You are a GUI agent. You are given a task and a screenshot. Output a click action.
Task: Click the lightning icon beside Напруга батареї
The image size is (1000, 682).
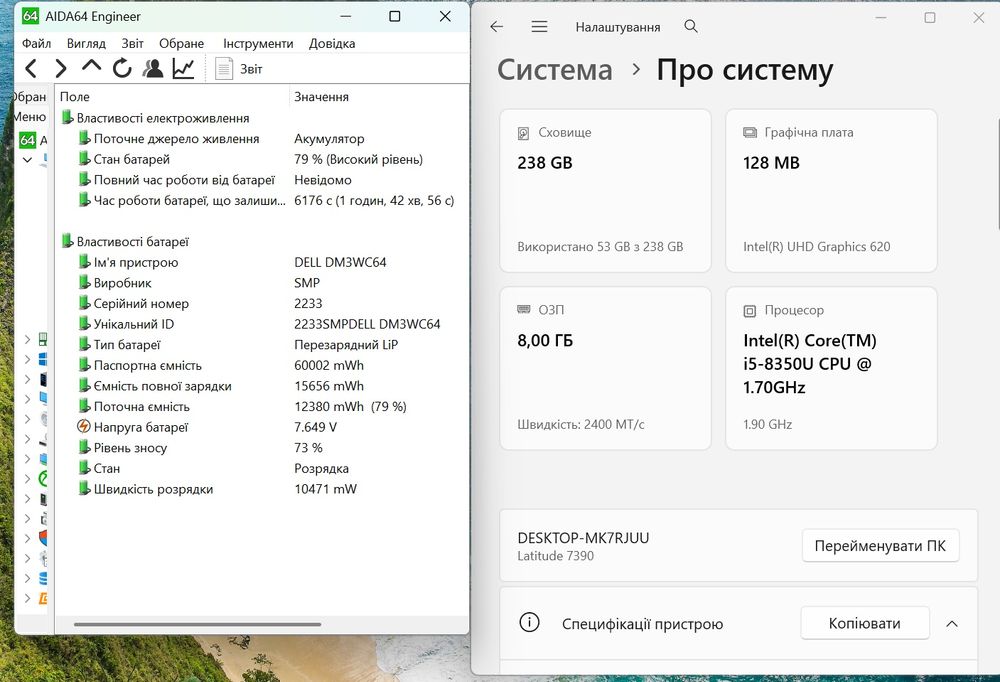[x=84, y=426]
